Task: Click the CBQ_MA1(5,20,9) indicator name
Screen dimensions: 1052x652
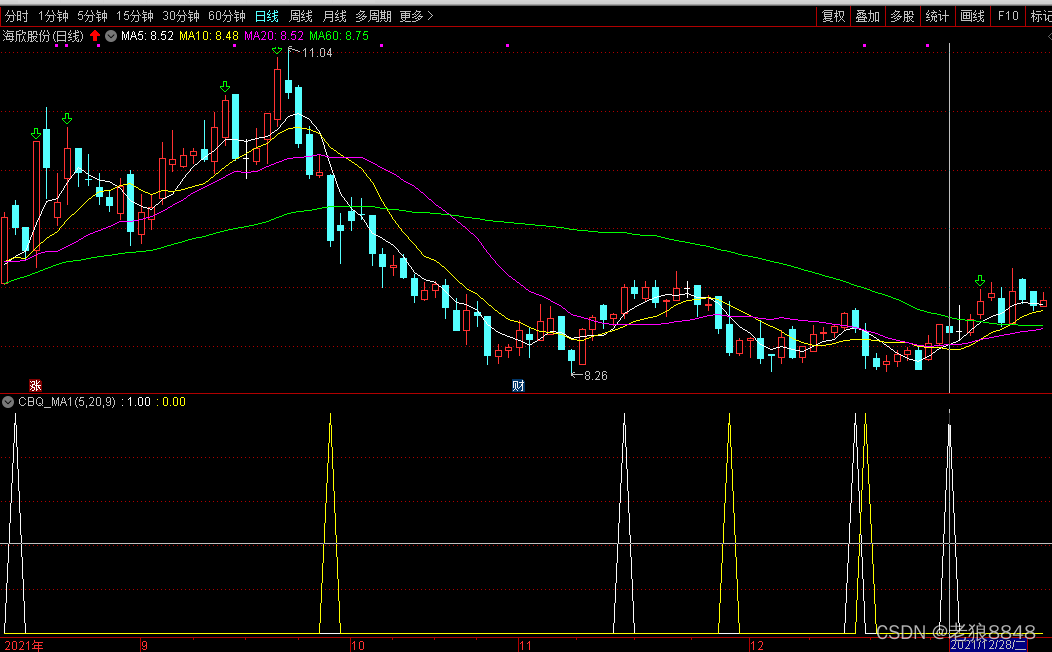Action: 66,402
